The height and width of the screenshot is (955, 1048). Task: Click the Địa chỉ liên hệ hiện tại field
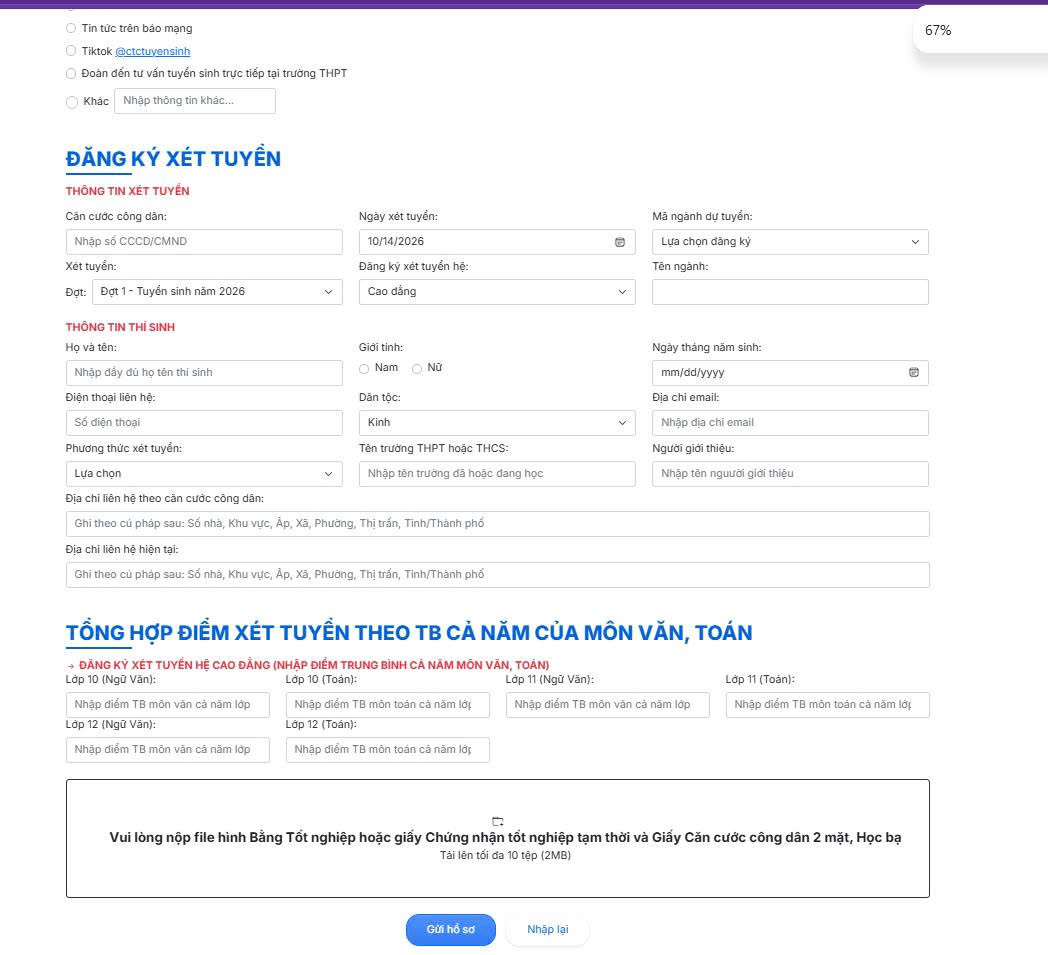pyautogui.click(x=497, y=575)
